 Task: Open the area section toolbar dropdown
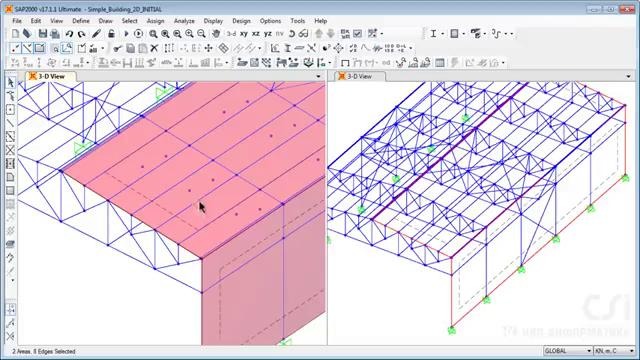tap(464, 34)
